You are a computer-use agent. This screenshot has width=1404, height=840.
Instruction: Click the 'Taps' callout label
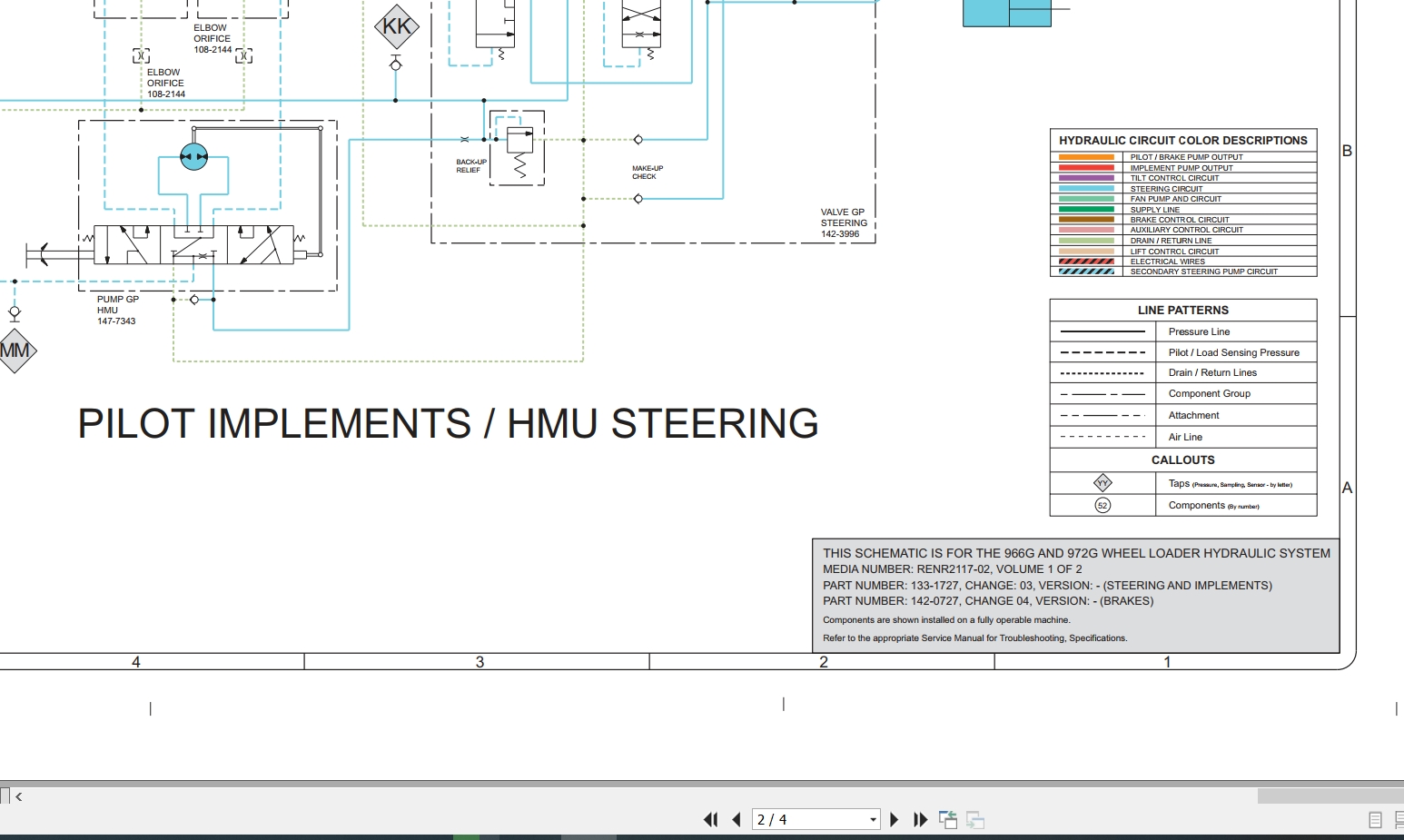pyautogui.click(x=1230, y=484)
